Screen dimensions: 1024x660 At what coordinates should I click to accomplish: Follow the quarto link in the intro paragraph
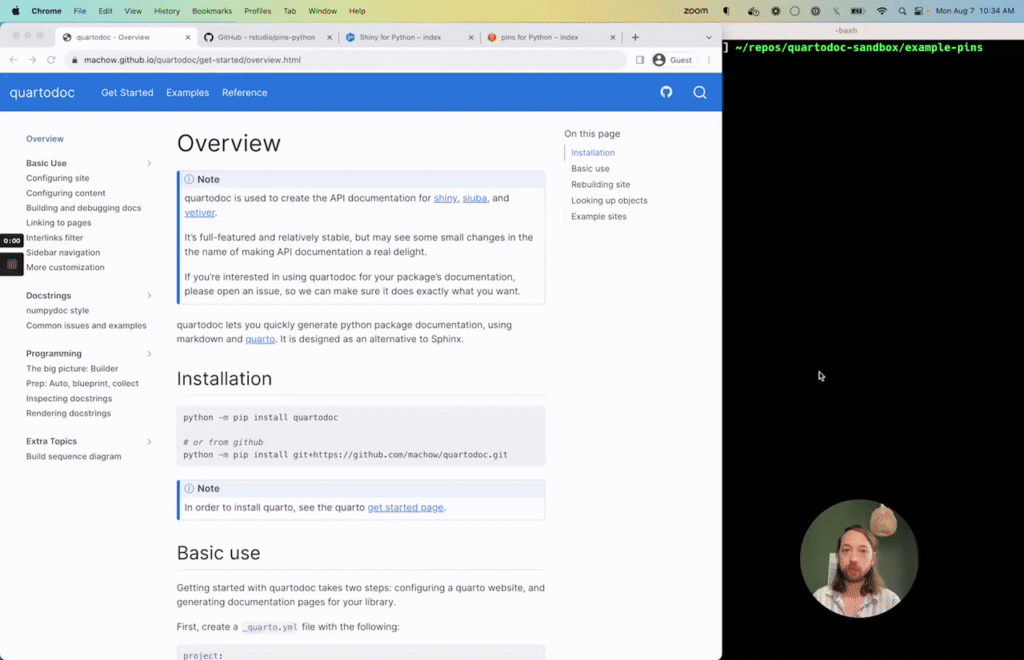point(260,339)
